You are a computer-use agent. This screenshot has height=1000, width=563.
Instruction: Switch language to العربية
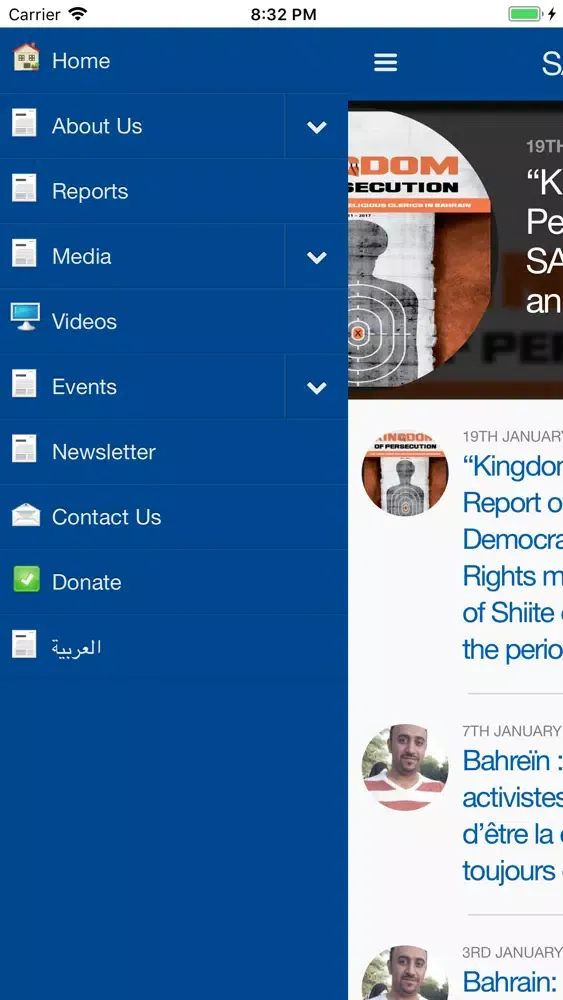[x=174, y=647]
